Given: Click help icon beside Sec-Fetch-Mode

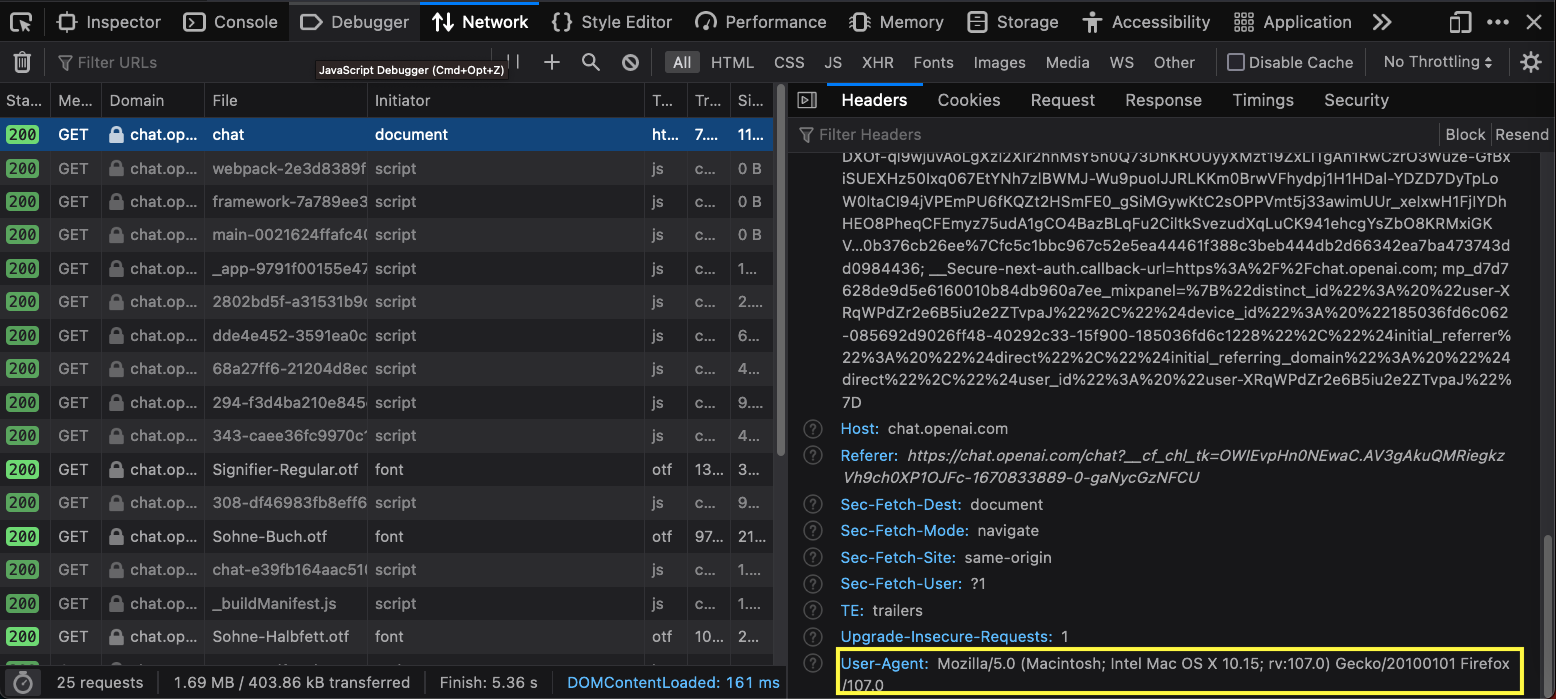Looking at the screenshot, I should point(814,531).
